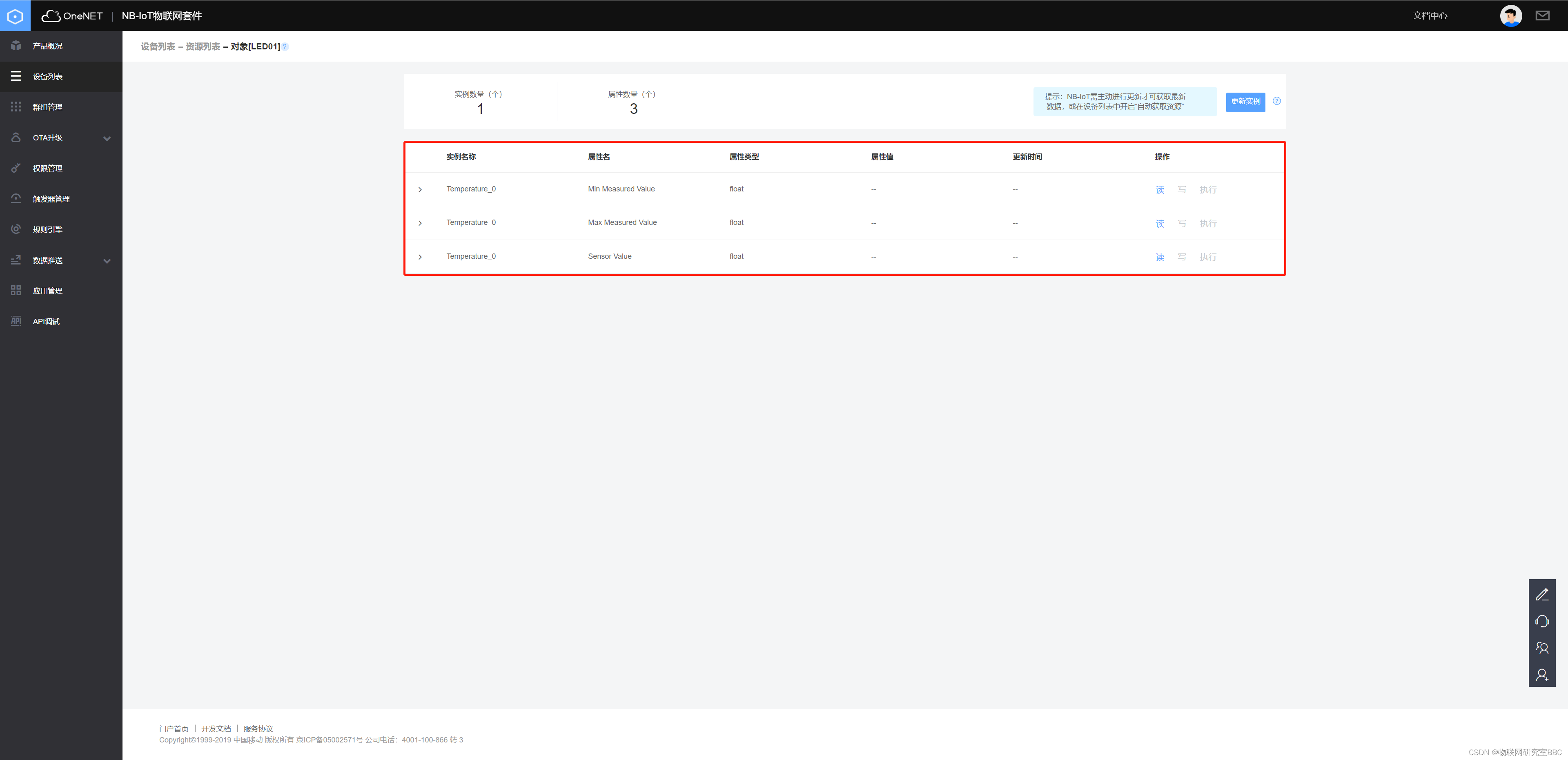The height and width of the screenshot is (760, 1568).
Task: Click 读 for Sensor Value row
Action: coord(1160,257)
